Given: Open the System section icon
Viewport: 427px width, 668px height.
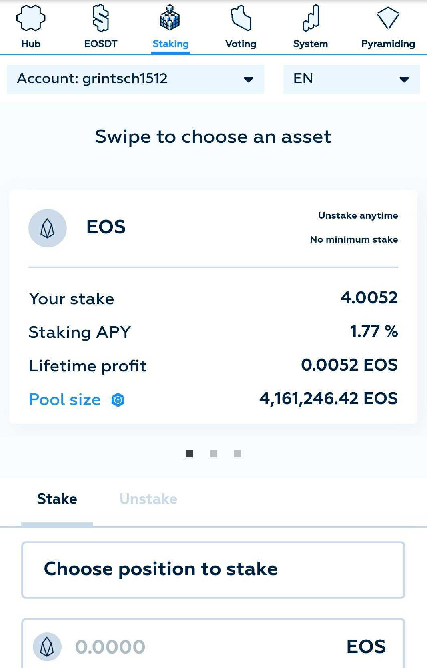Looking at the screenshot, I should [x=311, y=18].
